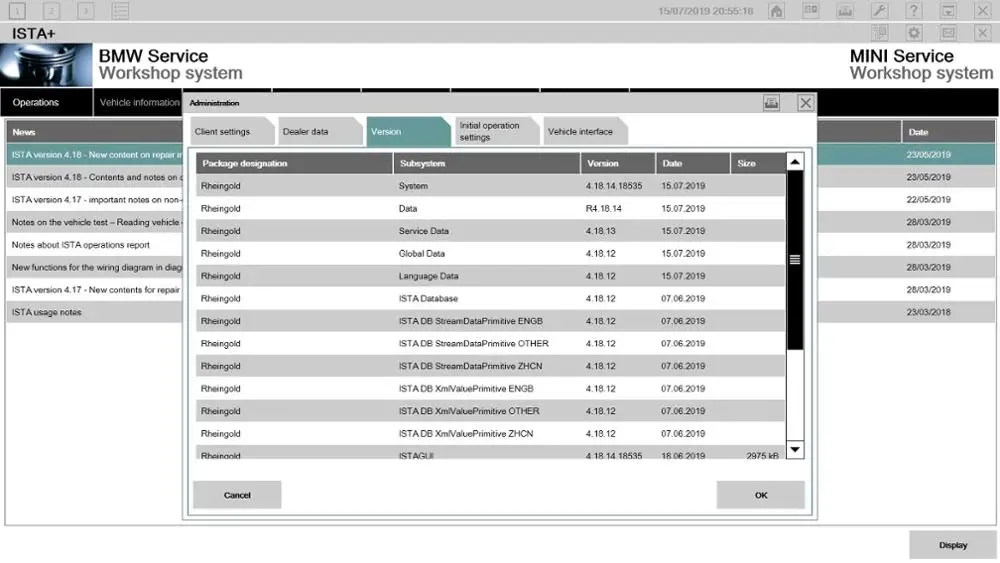Close the Administration dialog
The image size is (1000, 563).
[x=805, y=103]
